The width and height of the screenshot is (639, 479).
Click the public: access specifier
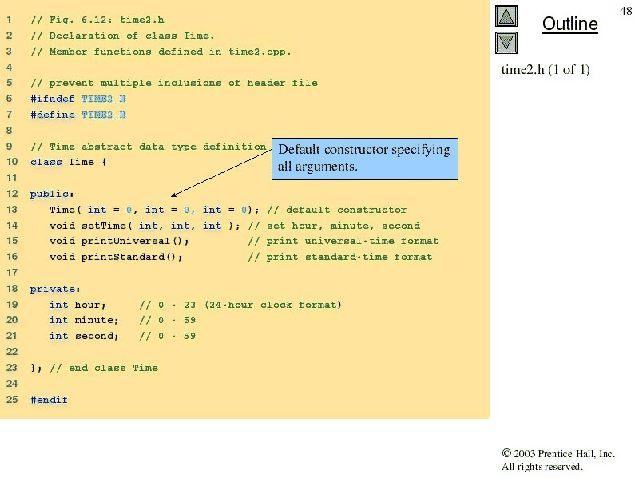pos(52,193)
